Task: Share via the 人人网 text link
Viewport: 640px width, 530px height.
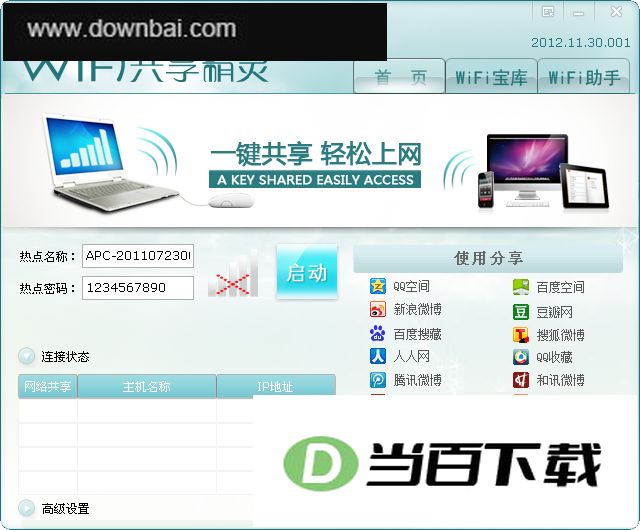Action: [x=411, y=356]
